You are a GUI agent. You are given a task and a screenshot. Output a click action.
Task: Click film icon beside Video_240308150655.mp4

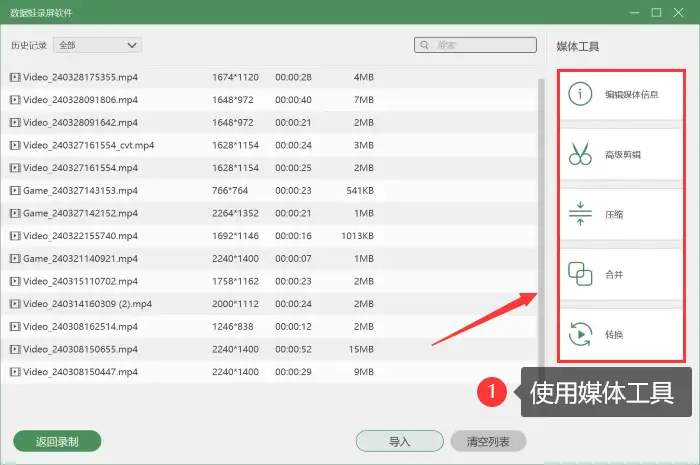15,349
